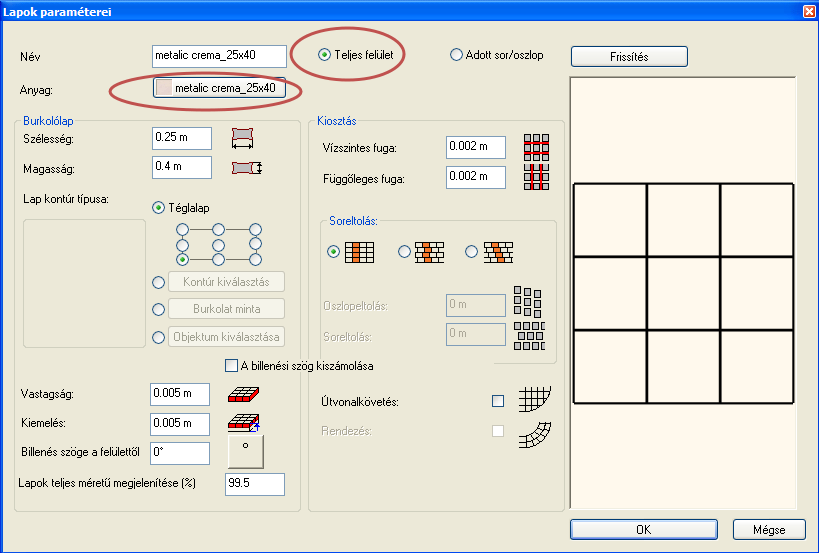Select the Teljes felület radio button
Image resolution: width=819 pixels, height=553 pixels.
324,54
